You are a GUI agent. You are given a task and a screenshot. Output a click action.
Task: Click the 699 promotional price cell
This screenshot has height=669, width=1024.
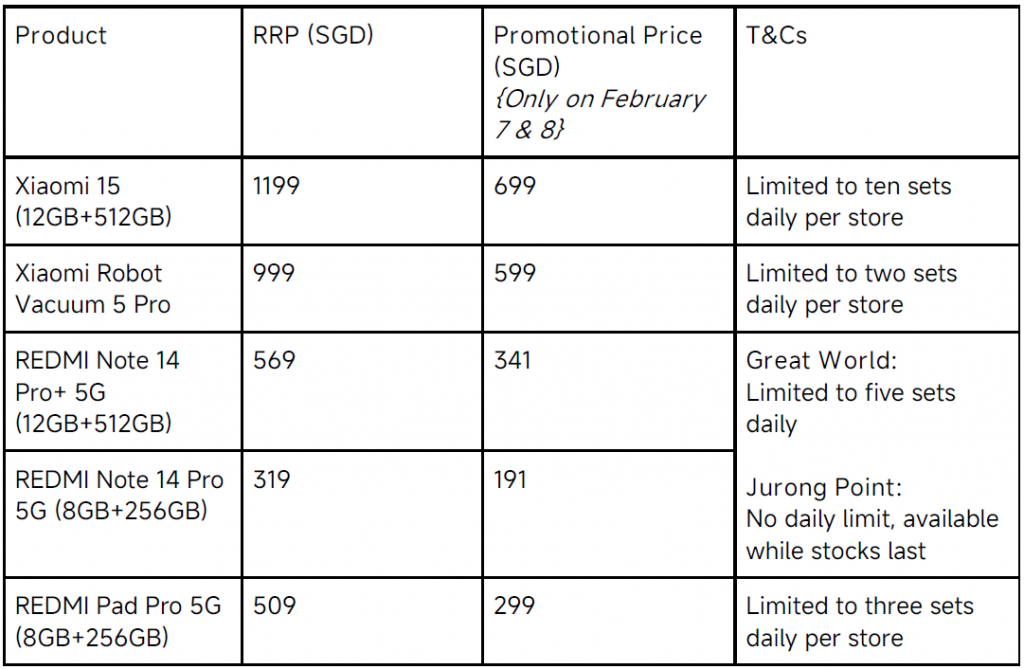609,201
